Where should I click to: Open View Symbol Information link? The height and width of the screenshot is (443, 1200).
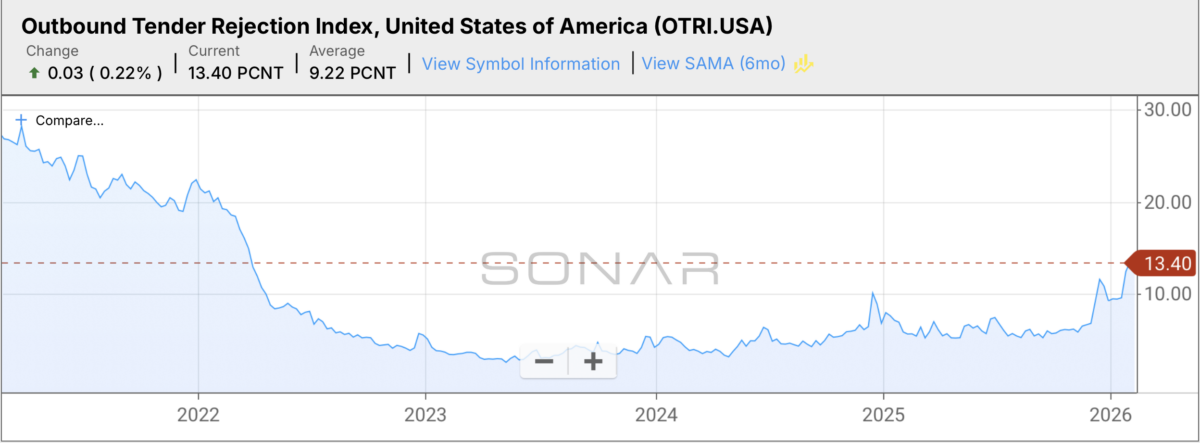pos(521,64)
